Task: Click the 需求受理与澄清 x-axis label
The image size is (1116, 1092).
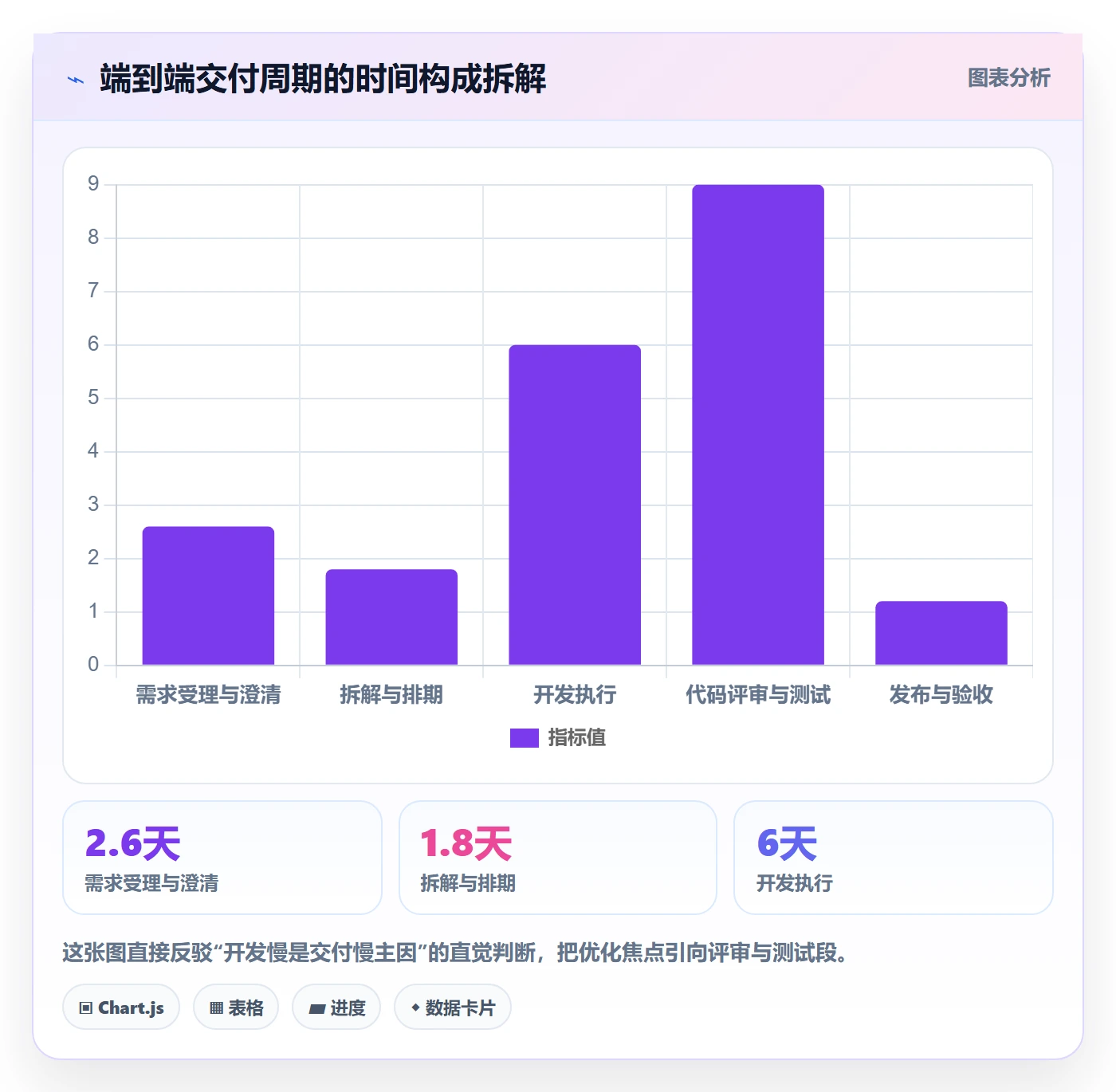Action: coord(208,695)
